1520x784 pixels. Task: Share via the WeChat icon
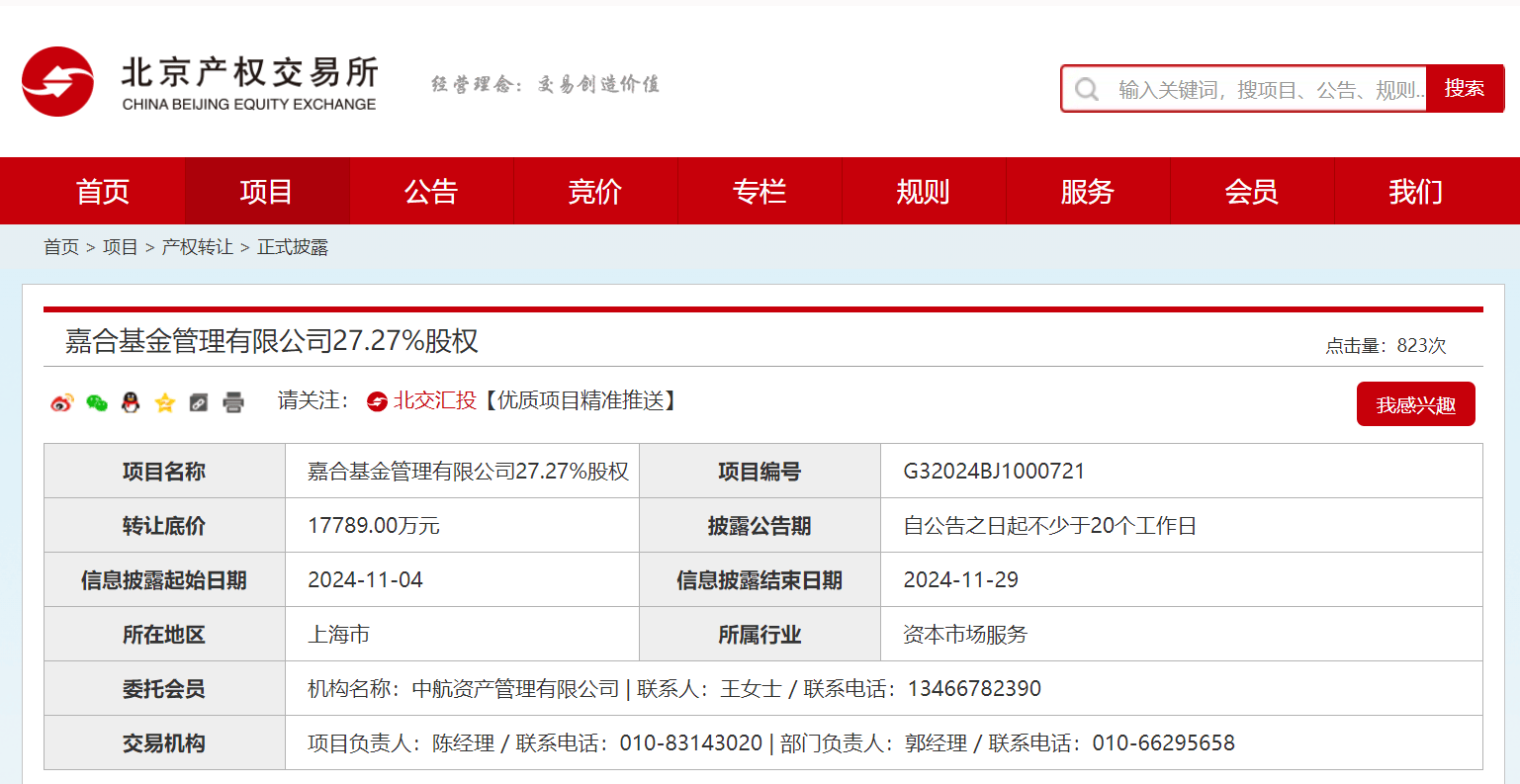(x=96, y=403)
